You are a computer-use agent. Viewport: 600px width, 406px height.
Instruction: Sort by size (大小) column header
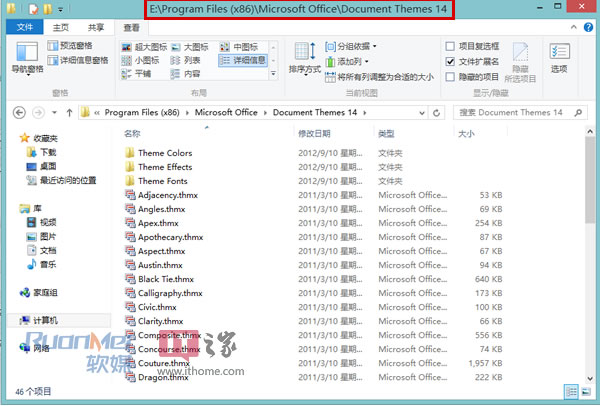(466, 134)
